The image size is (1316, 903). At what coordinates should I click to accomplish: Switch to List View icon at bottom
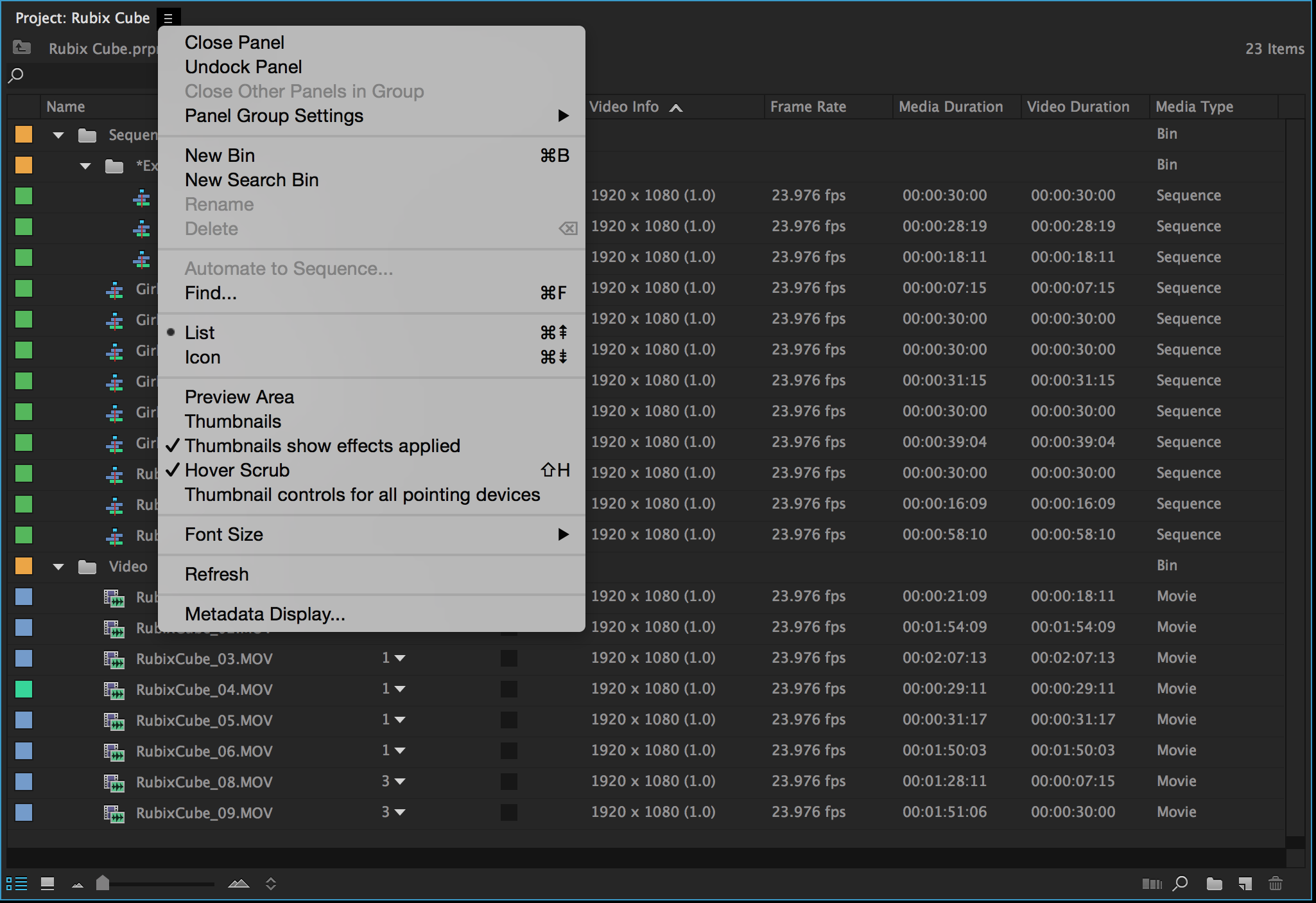[17, 884]
